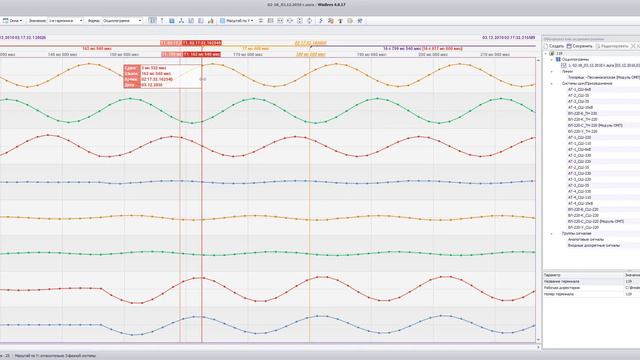Collapse the Осциллограммы tree node

tap(552, 60)
